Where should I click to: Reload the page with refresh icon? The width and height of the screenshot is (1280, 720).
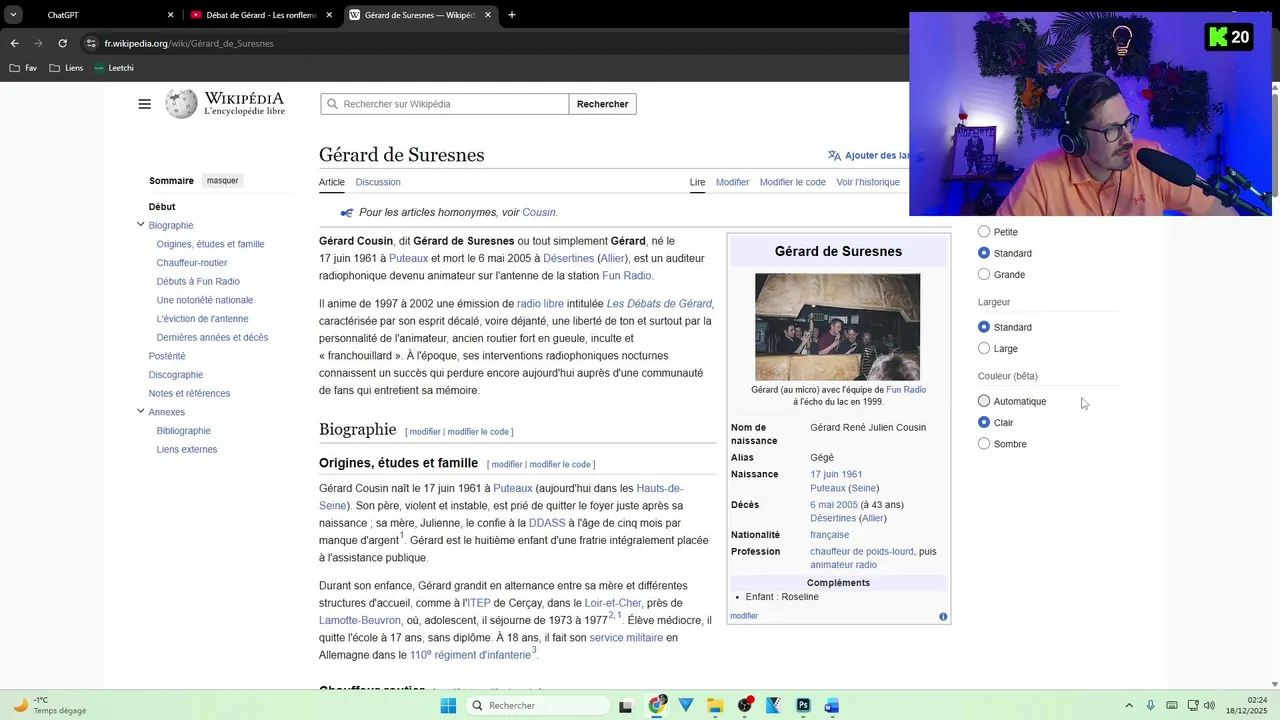point(62,43)
